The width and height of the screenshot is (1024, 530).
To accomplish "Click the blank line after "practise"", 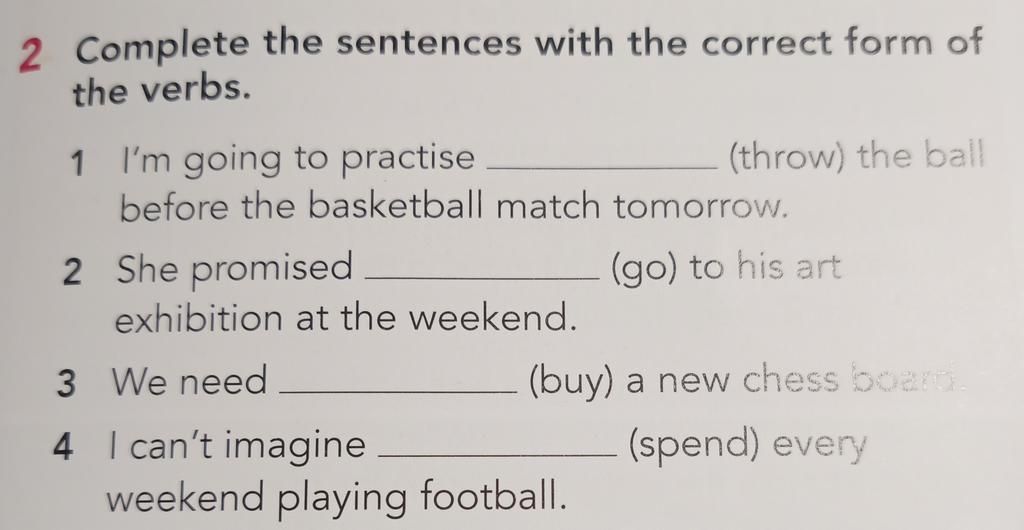I will point(602,171).
